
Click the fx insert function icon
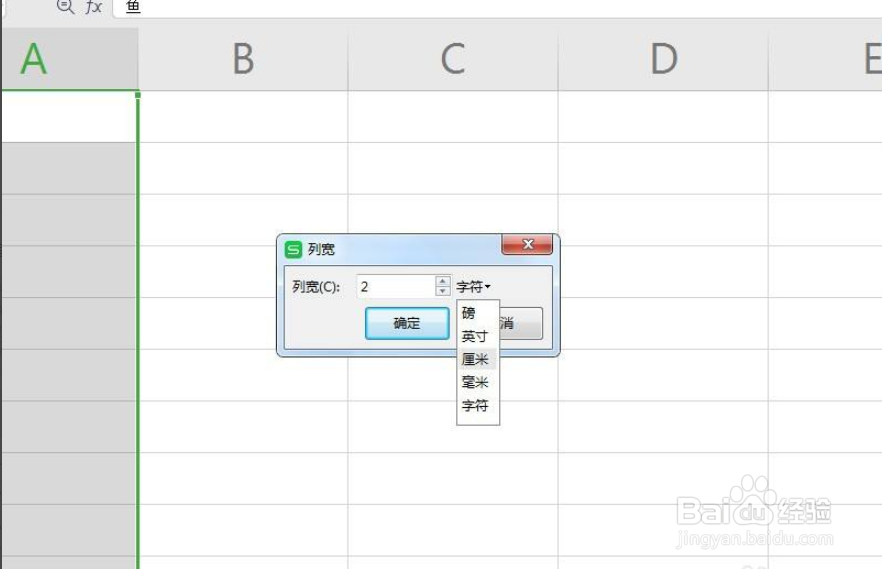[x=93, y=6]
